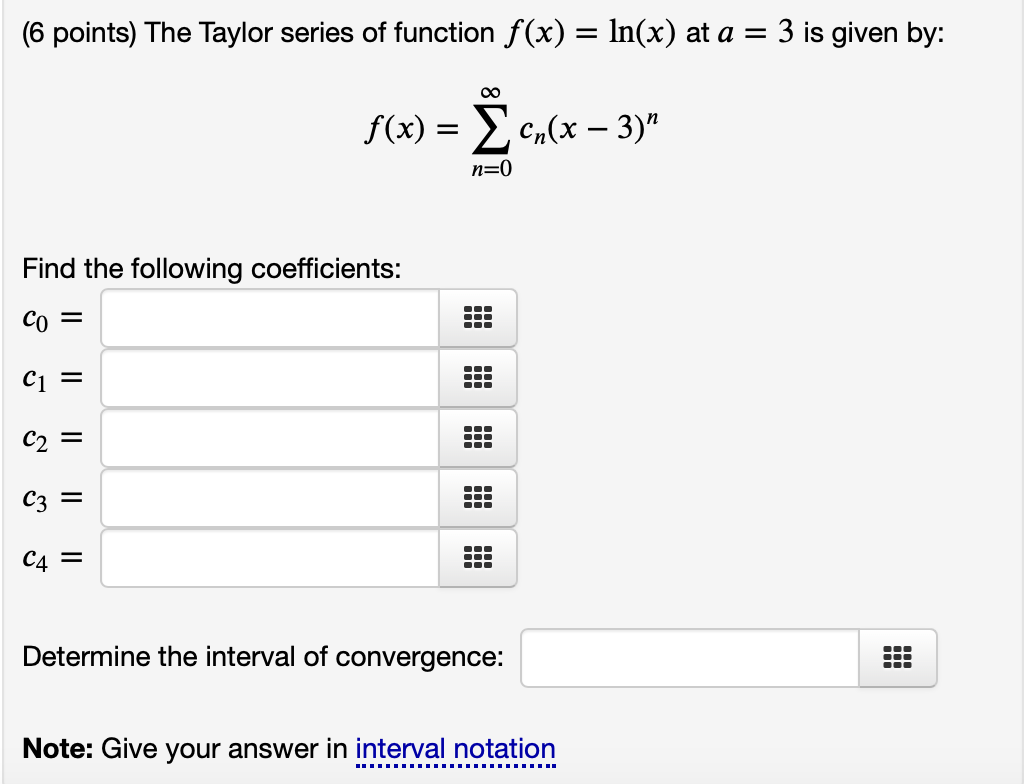Open the equation editor for c3
Viewport: 1024px width, 784px height.
point(478,498)
